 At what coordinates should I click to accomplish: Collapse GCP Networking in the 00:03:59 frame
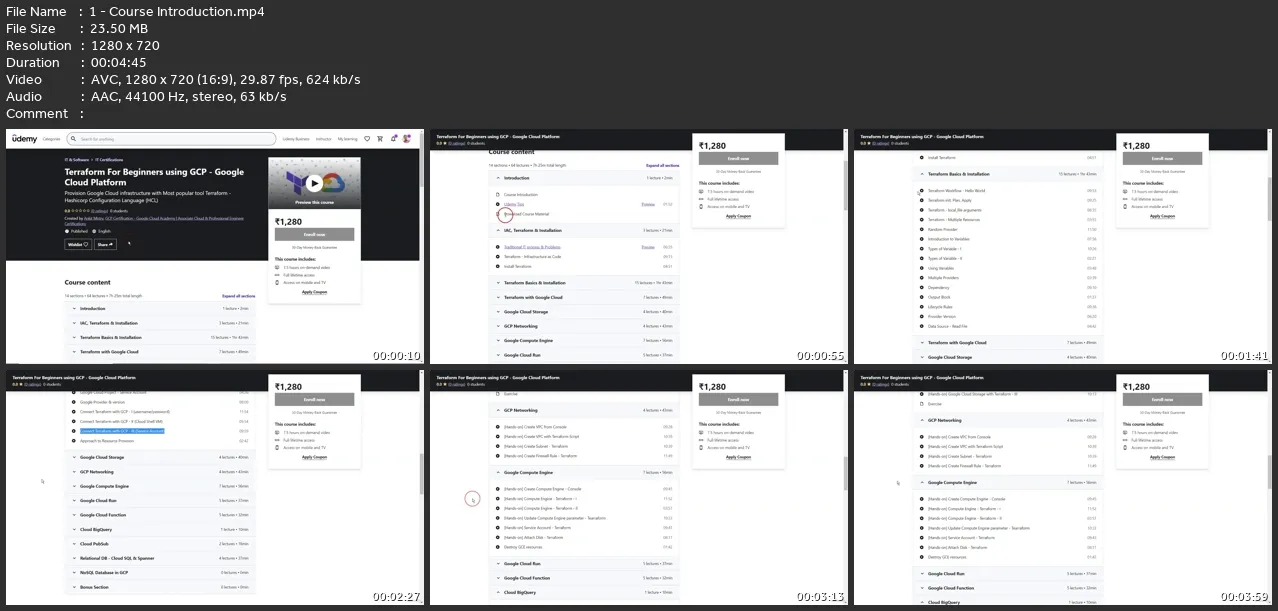(x=1007, y=420)
